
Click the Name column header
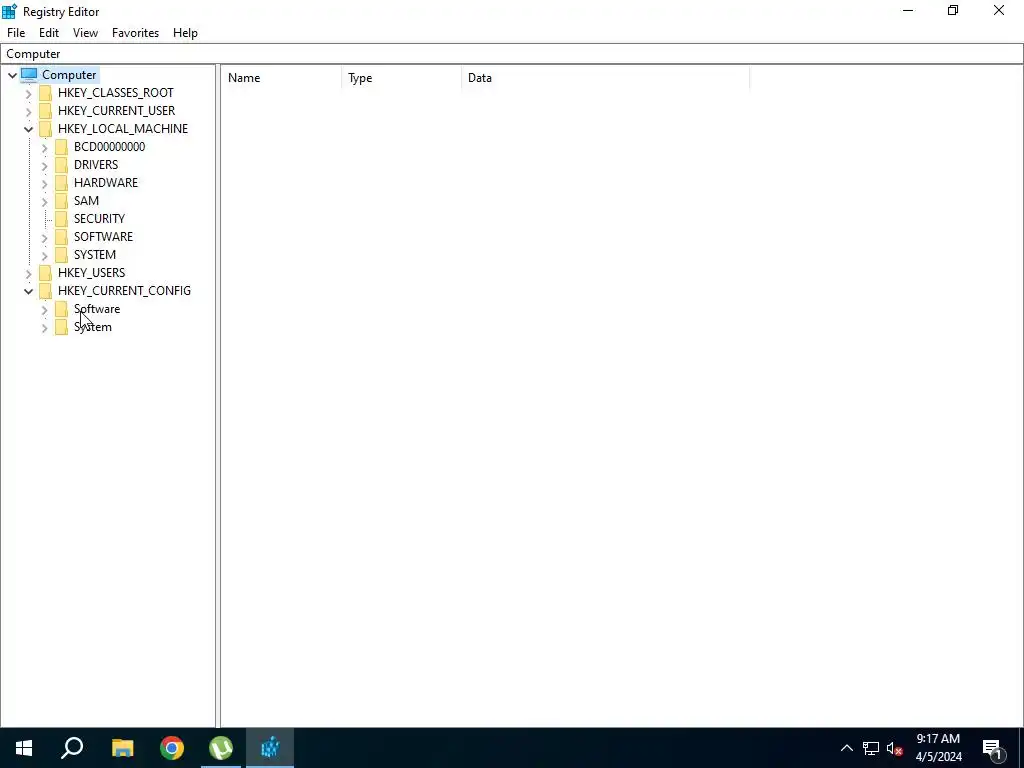[x=281, y=78]
